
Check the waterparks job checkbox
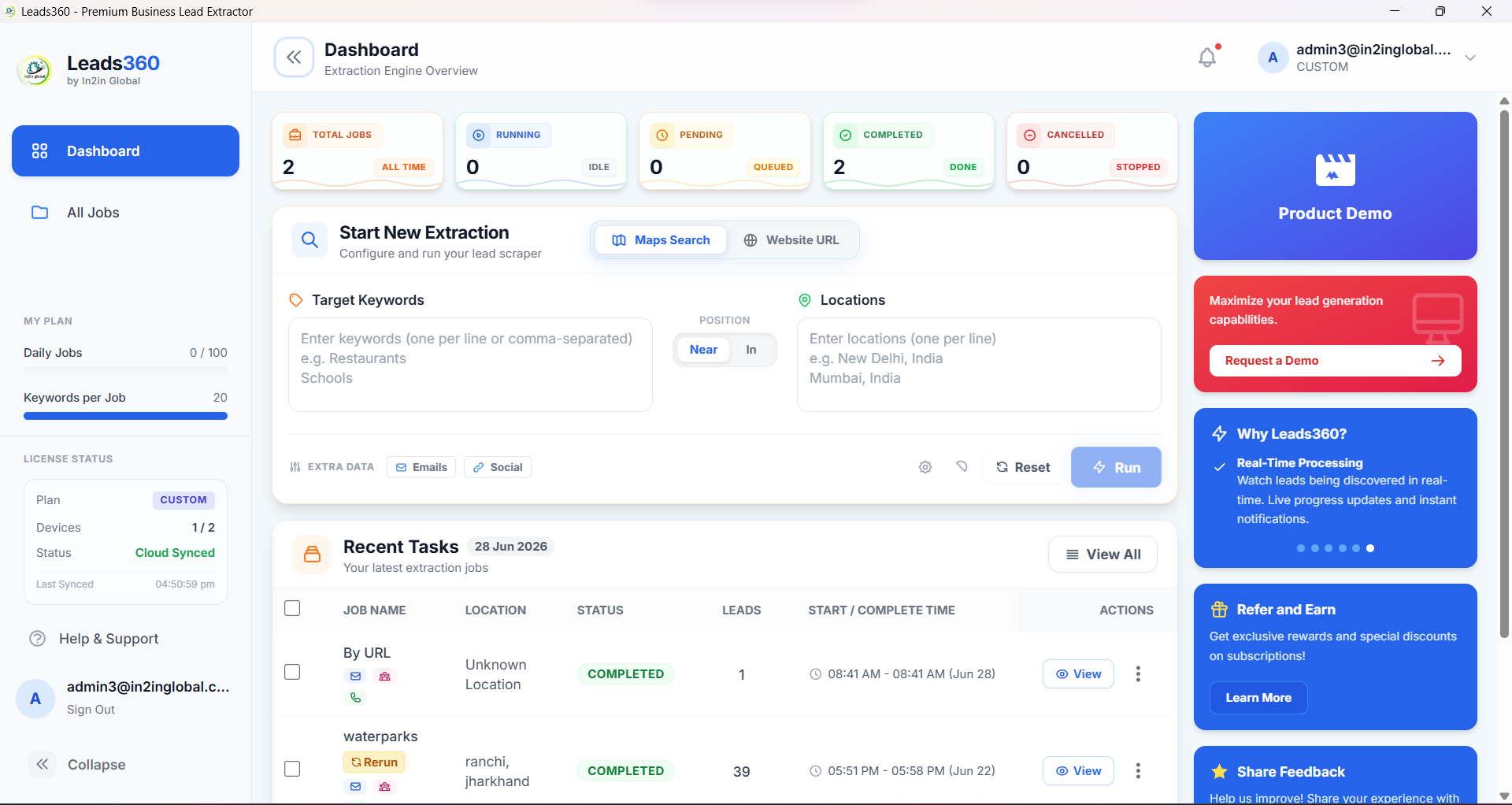(x=292, y=769)
